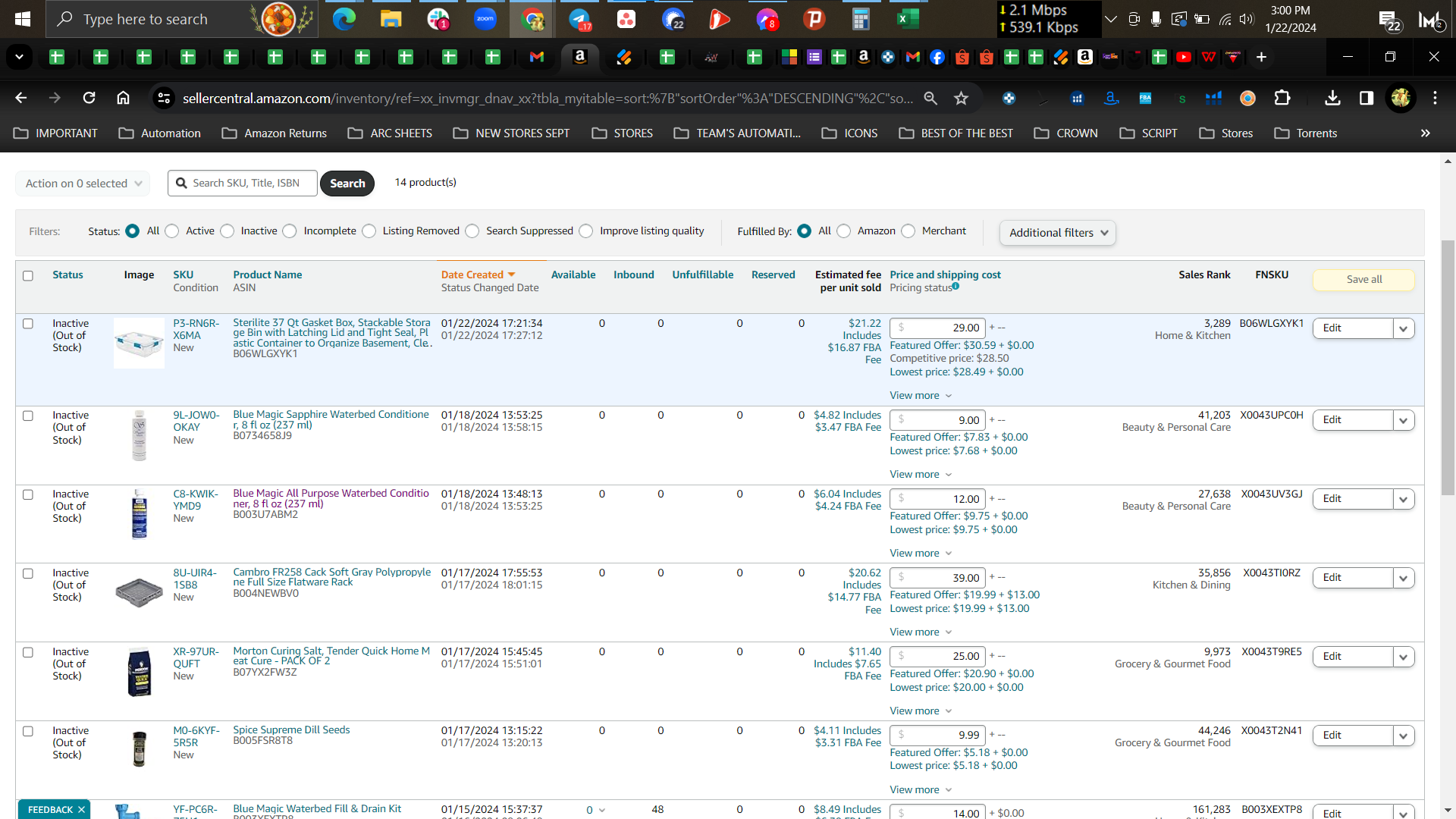Open SKU link P3-RN6R-X6MA
This screenshot has height=819, width=1456.
click(196, 329)
